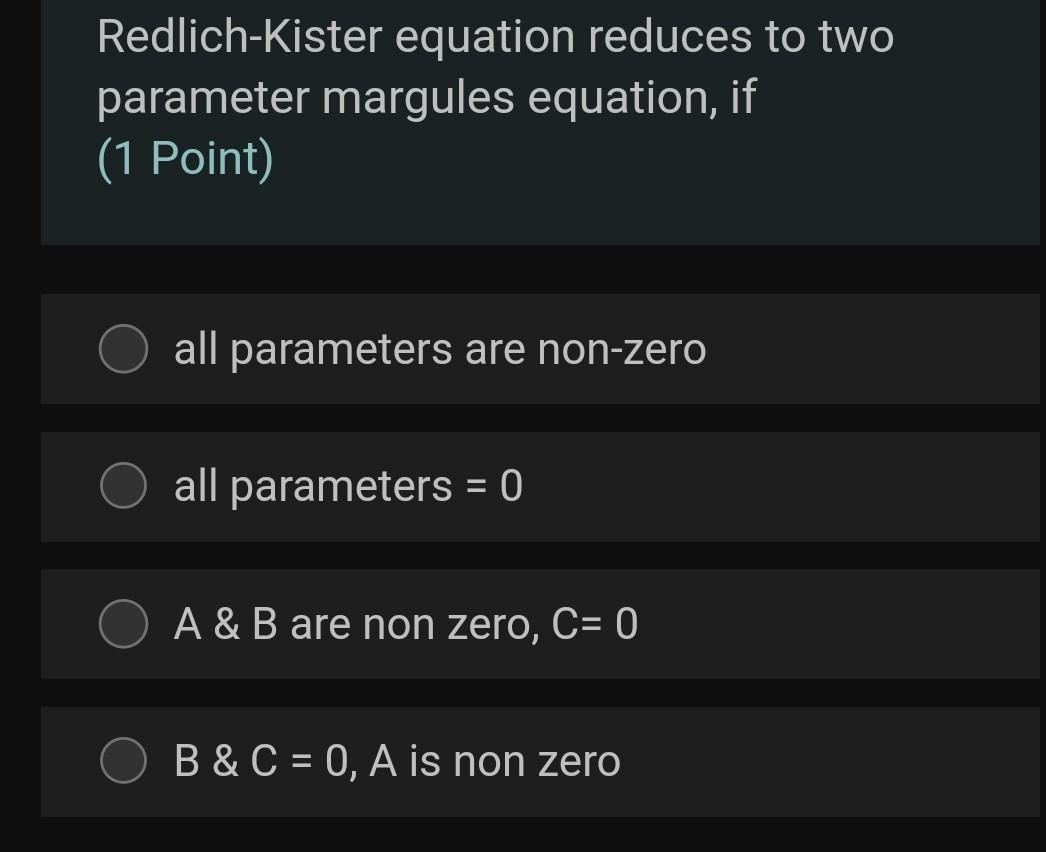
Task: Click the radio circle beside "all parameters = 0"
Action: pos(123,486)
